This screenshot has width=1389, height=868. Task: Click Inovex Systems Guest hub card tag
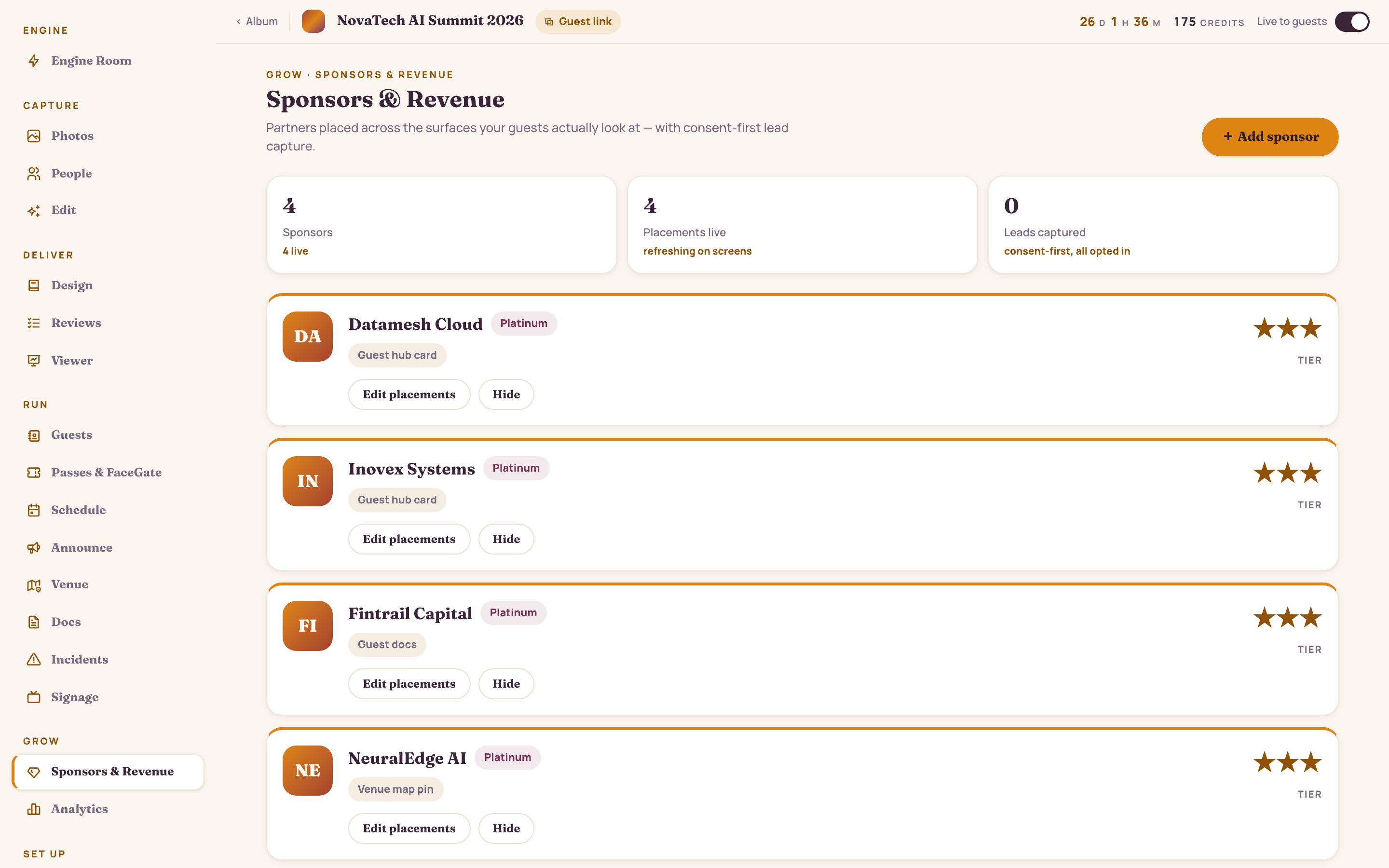(x=397, y=500)
